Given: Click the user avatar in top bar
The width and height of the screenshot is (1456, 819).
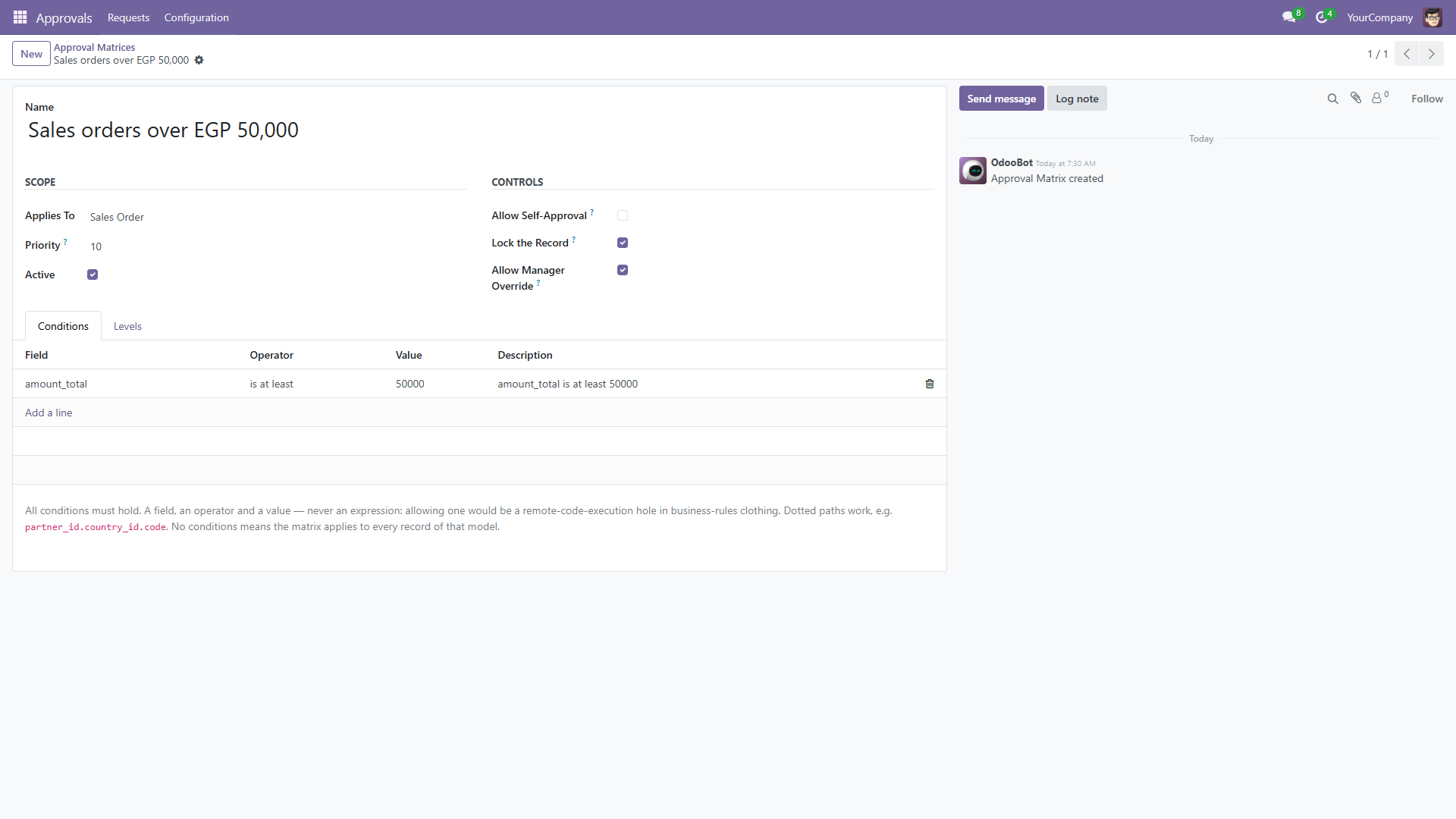Looking at the screenshot, I should click(1432, 17).
